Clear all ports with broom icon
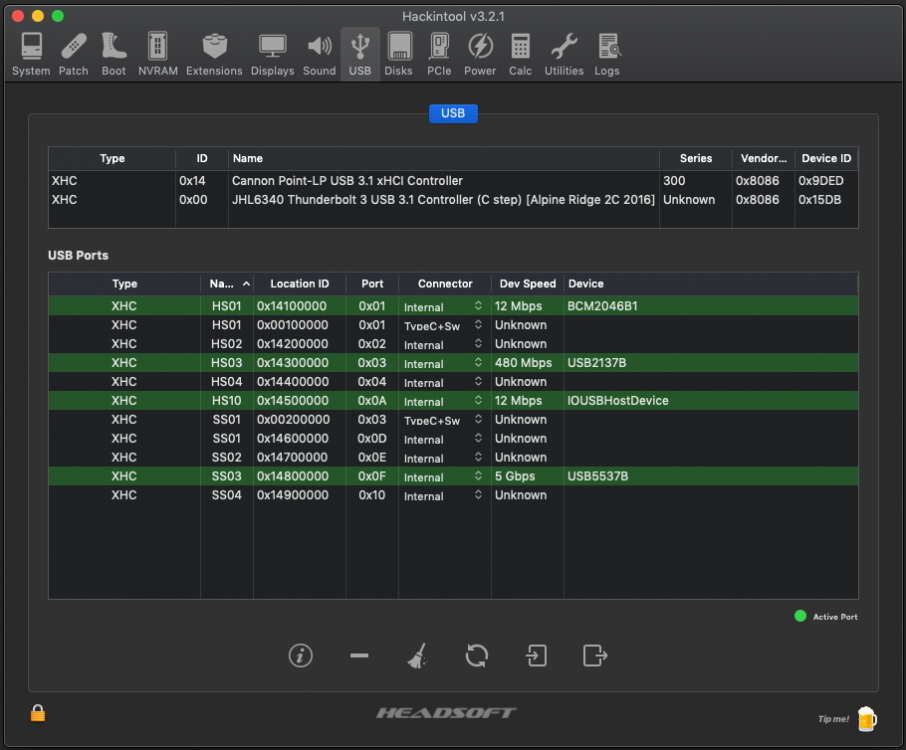906x750 pixels. click(x=417, y=655)
